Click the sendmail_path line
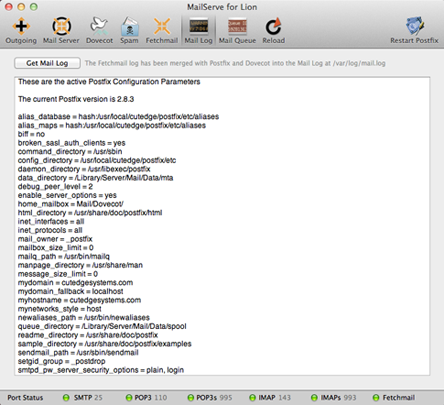Image resolution: width=444 pixels, height=405 pixels. coord(78,352)
